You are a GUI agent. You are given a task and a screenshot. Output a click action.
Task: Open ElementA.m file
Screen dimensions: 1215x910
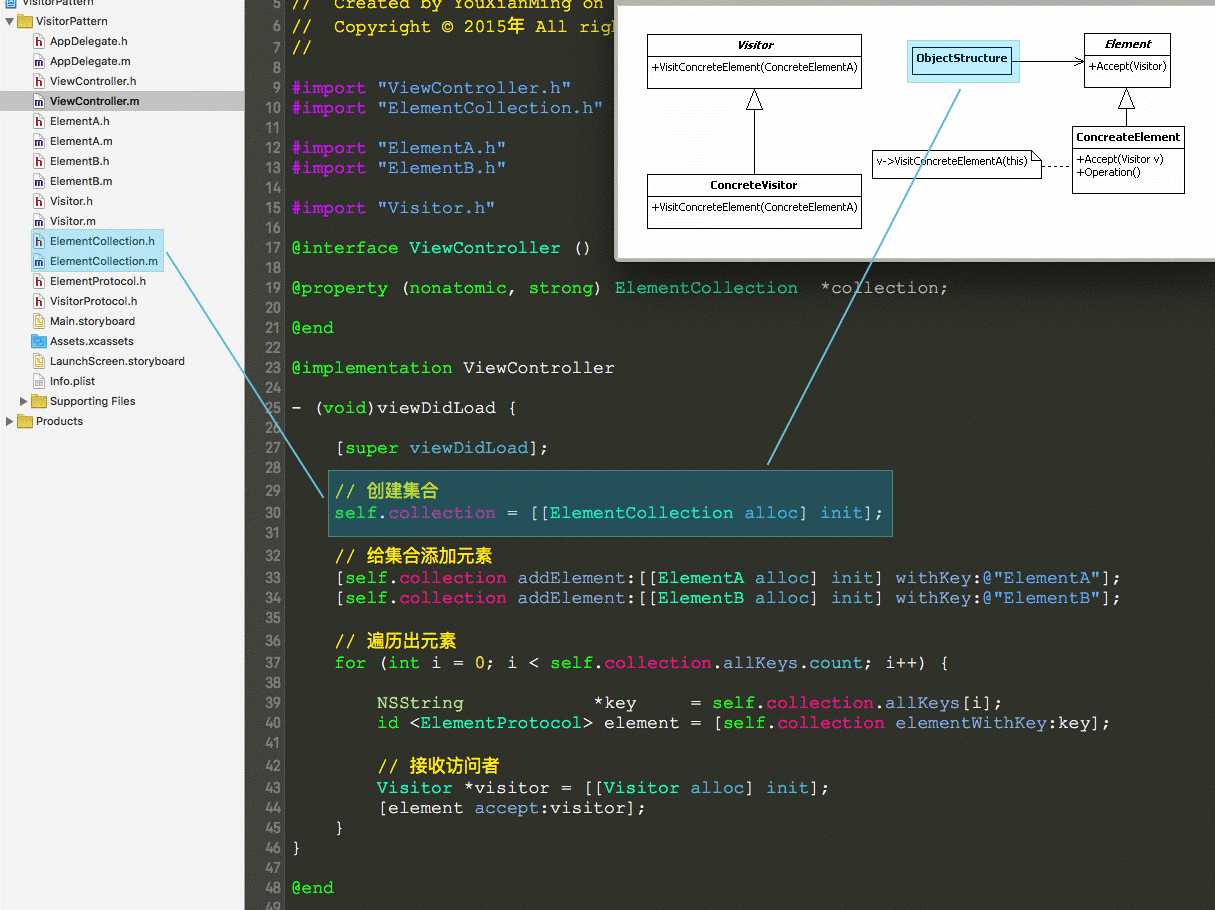pos(81,141)
